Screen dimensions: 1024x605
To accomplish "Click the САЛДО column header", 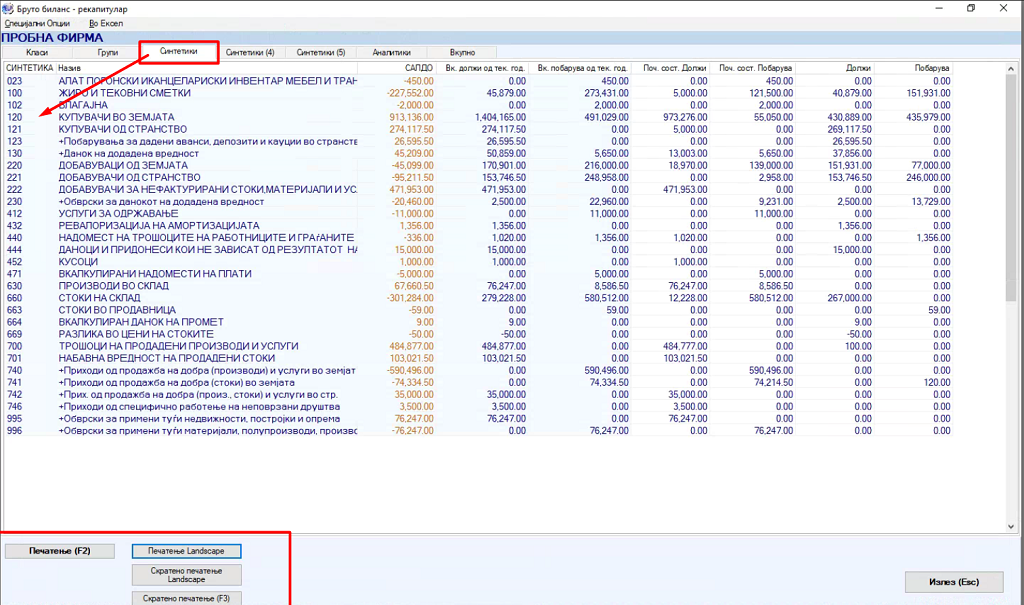I will tap(418, 68).
